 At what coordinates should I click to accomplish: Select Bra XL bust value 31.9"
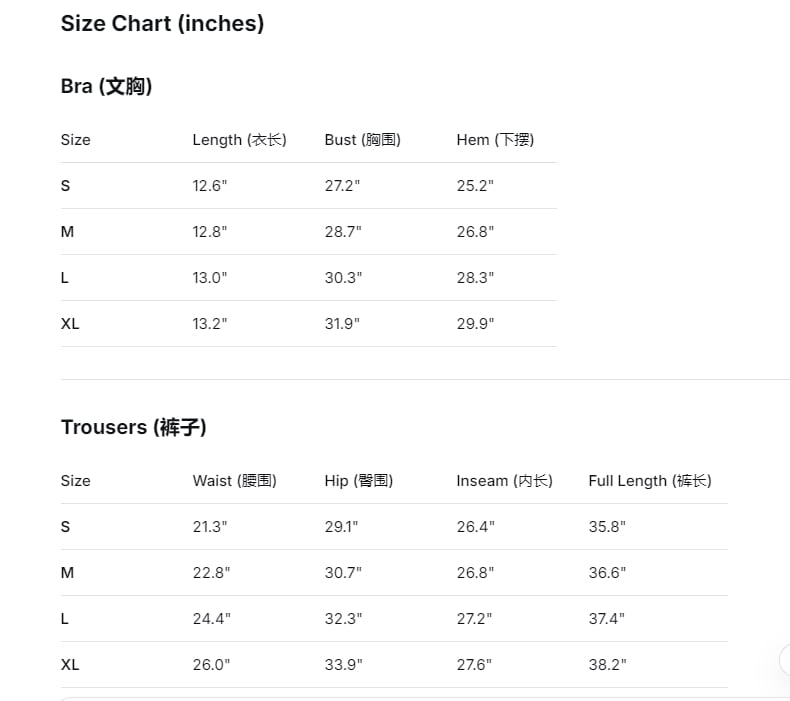tap(342, 324)
